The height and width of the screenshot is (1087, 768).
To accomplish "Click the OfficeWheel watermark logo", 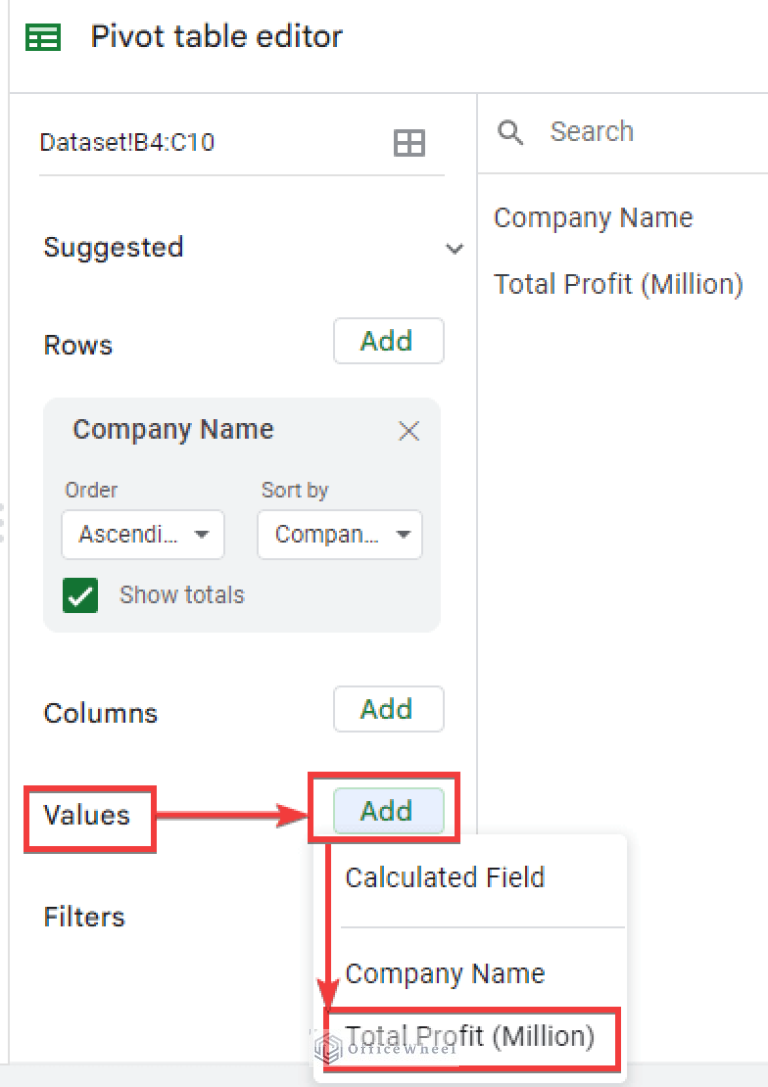I will [x=329, y=1048].
